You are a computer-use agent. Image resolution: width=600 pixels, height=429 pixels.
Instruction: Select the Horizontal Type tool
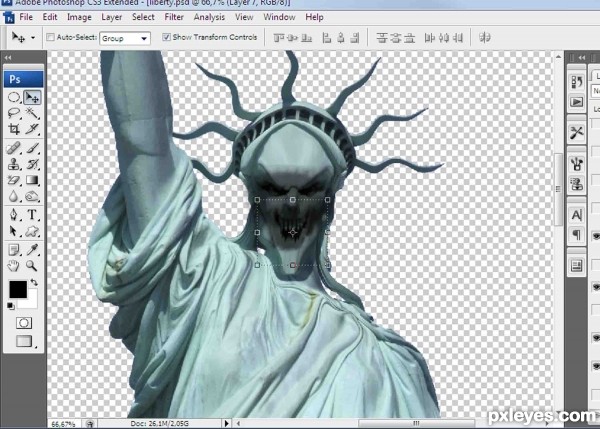[x=32, y=215]
